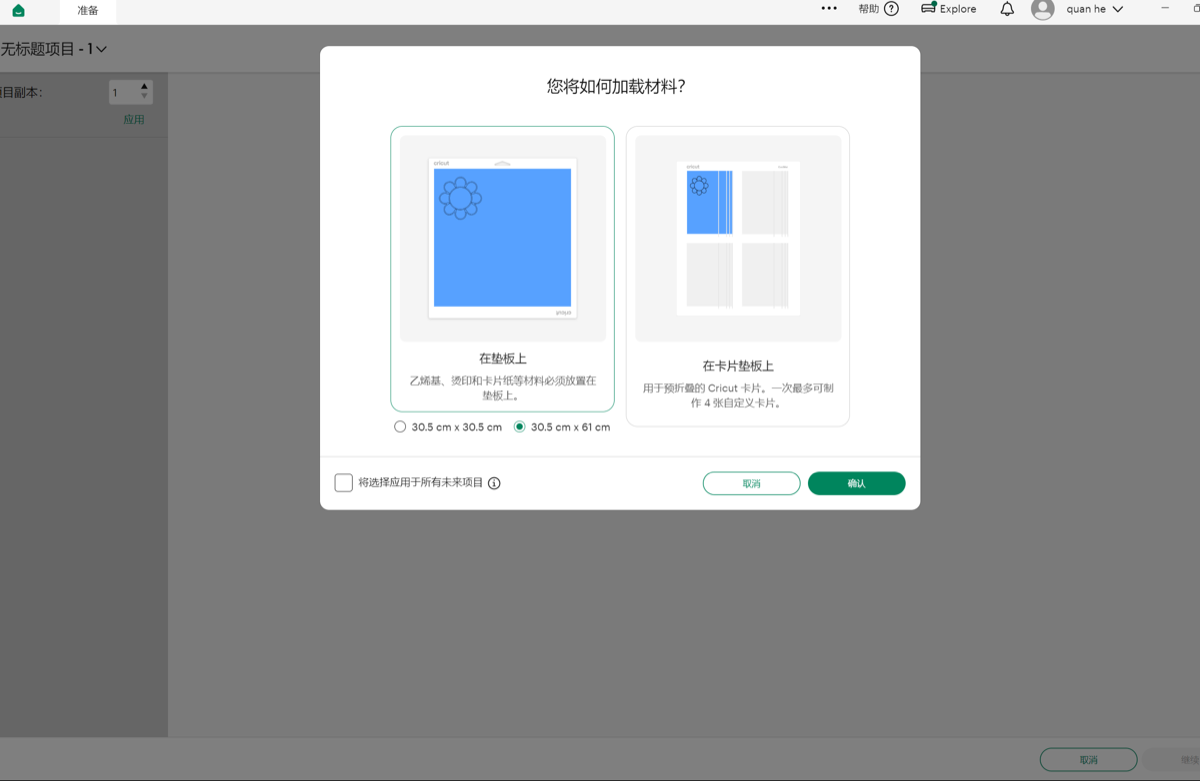Click 取消 in the bottom bar
Image resolution: width=1200 pixels, height=781 pixels.
(x=1088, y=760)
